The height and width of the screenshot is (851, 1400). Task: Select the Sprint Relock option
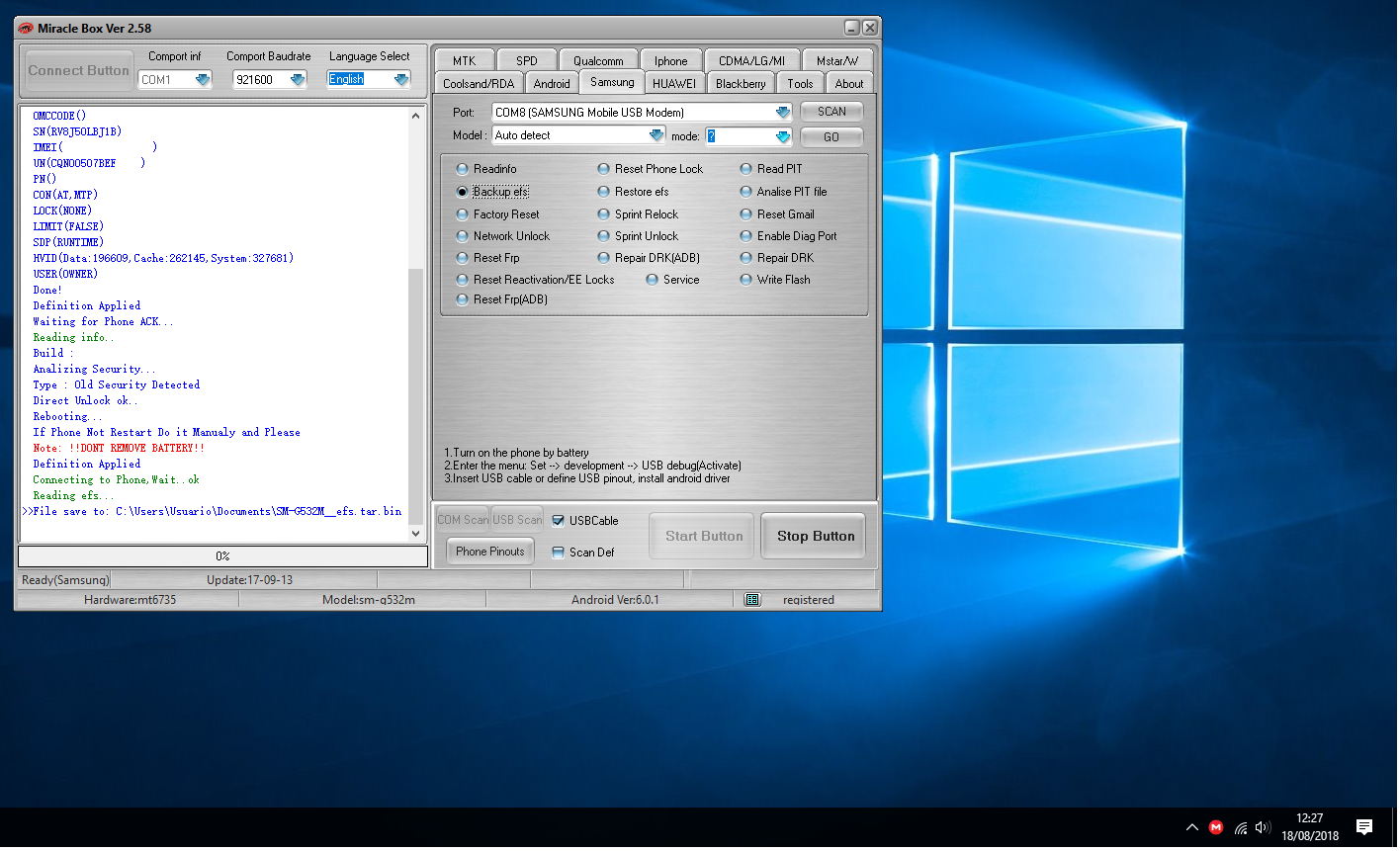pyautogui.click(x=639, y=214)
